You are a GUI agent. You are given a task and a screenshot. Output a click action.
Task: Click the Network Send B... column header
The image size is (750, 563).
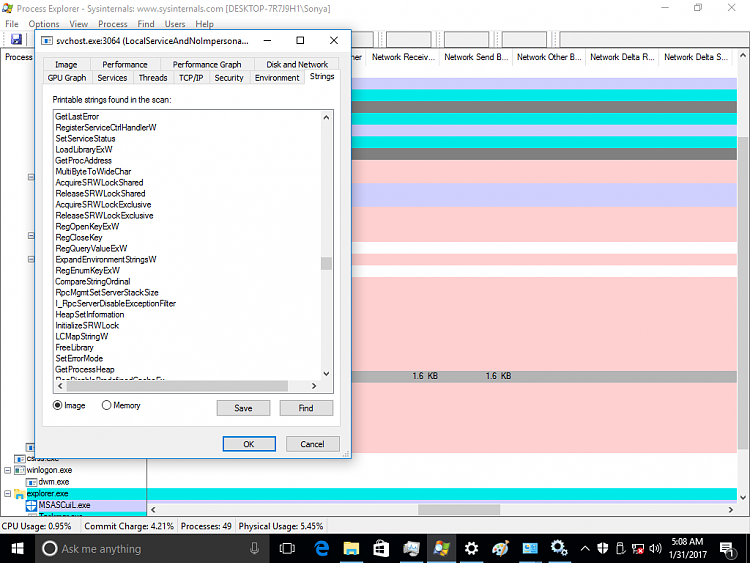[476, 57]
